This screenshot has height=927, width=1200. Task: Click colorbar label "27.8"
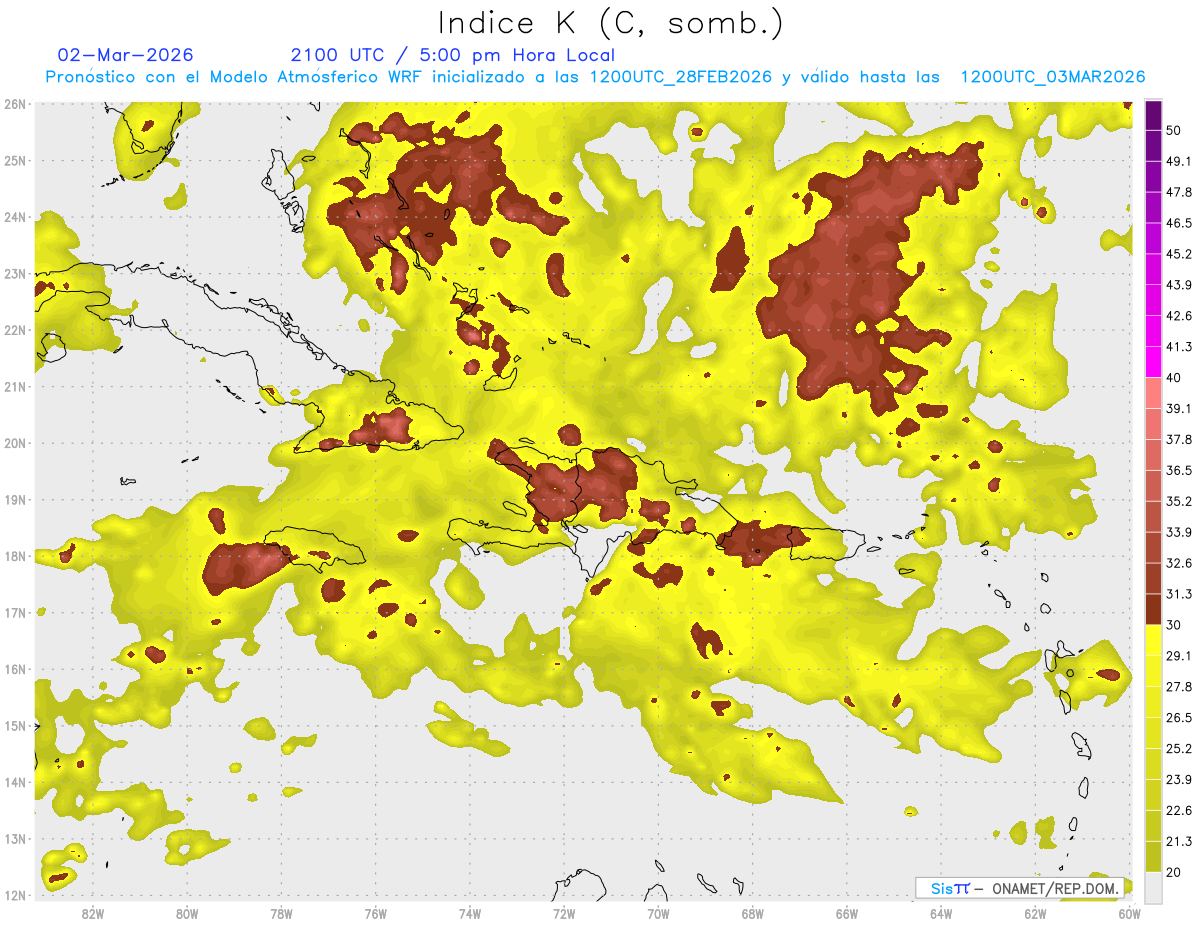coord(1179,686)
